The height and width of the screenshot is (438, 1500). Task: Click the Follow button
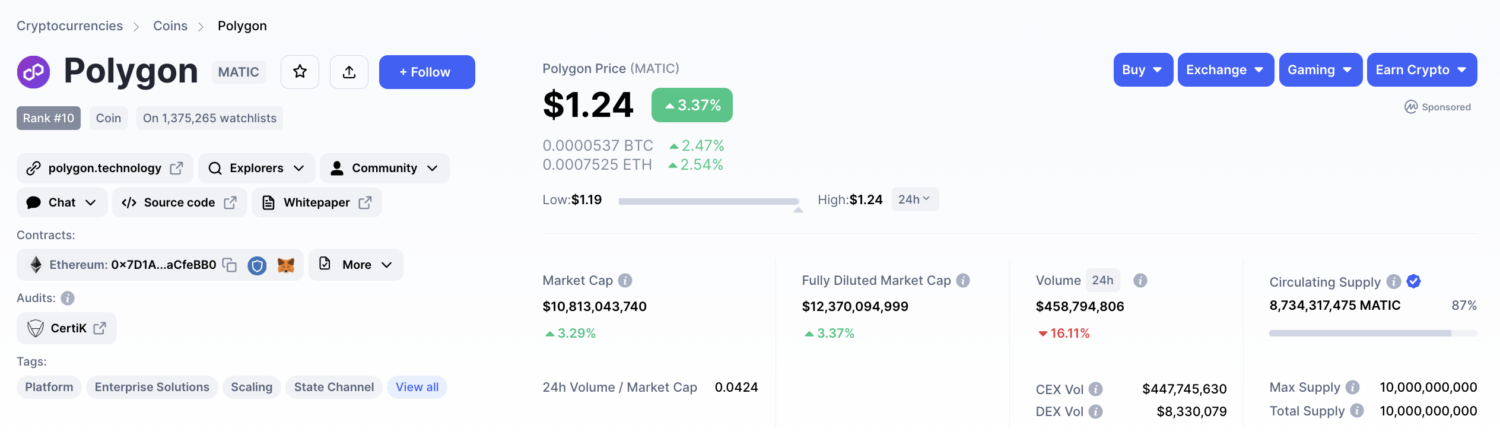point(427,72)
